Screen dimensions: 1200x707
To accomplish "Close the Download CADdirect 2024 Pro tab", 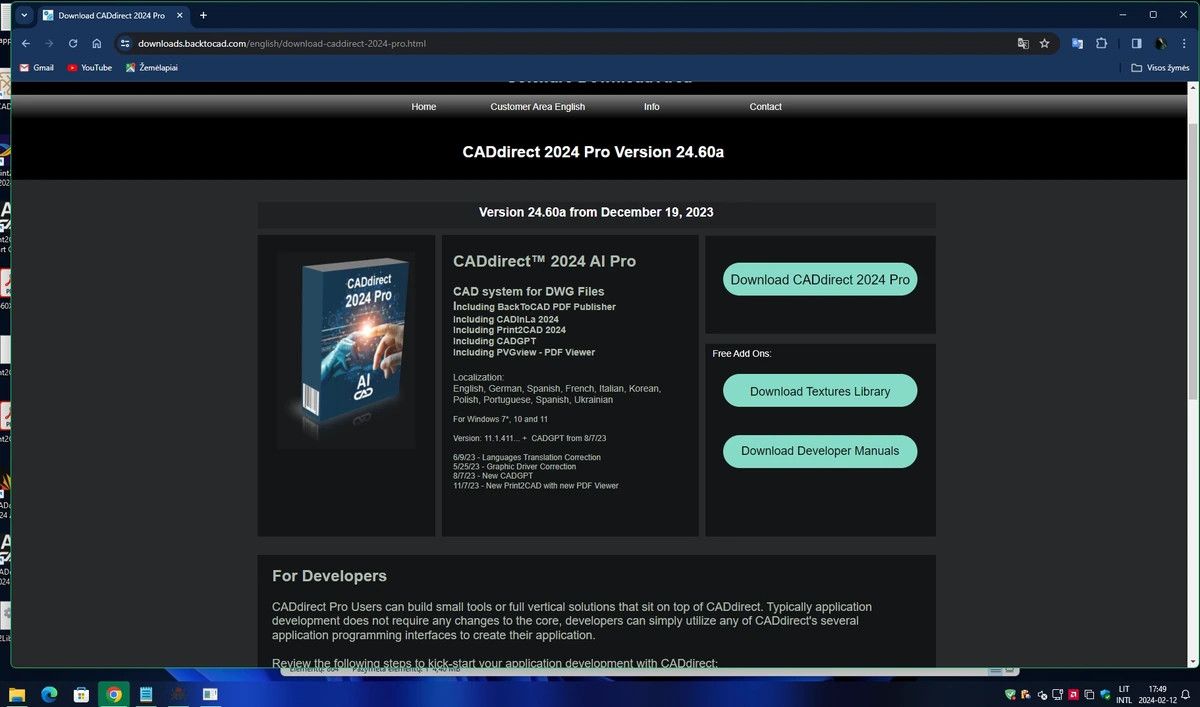I will click(x=181, y=15).
